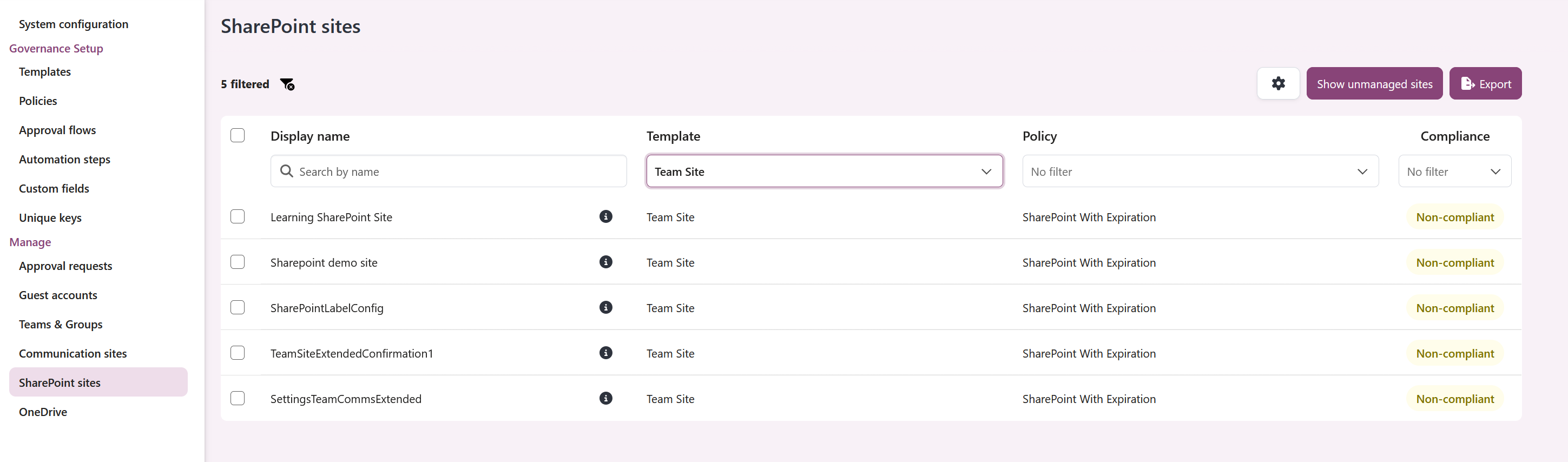This screenshot has height=462, width=1568.
Task: Open SettingsTeamCommsExtended entry
Action: [x=346, y=399]
